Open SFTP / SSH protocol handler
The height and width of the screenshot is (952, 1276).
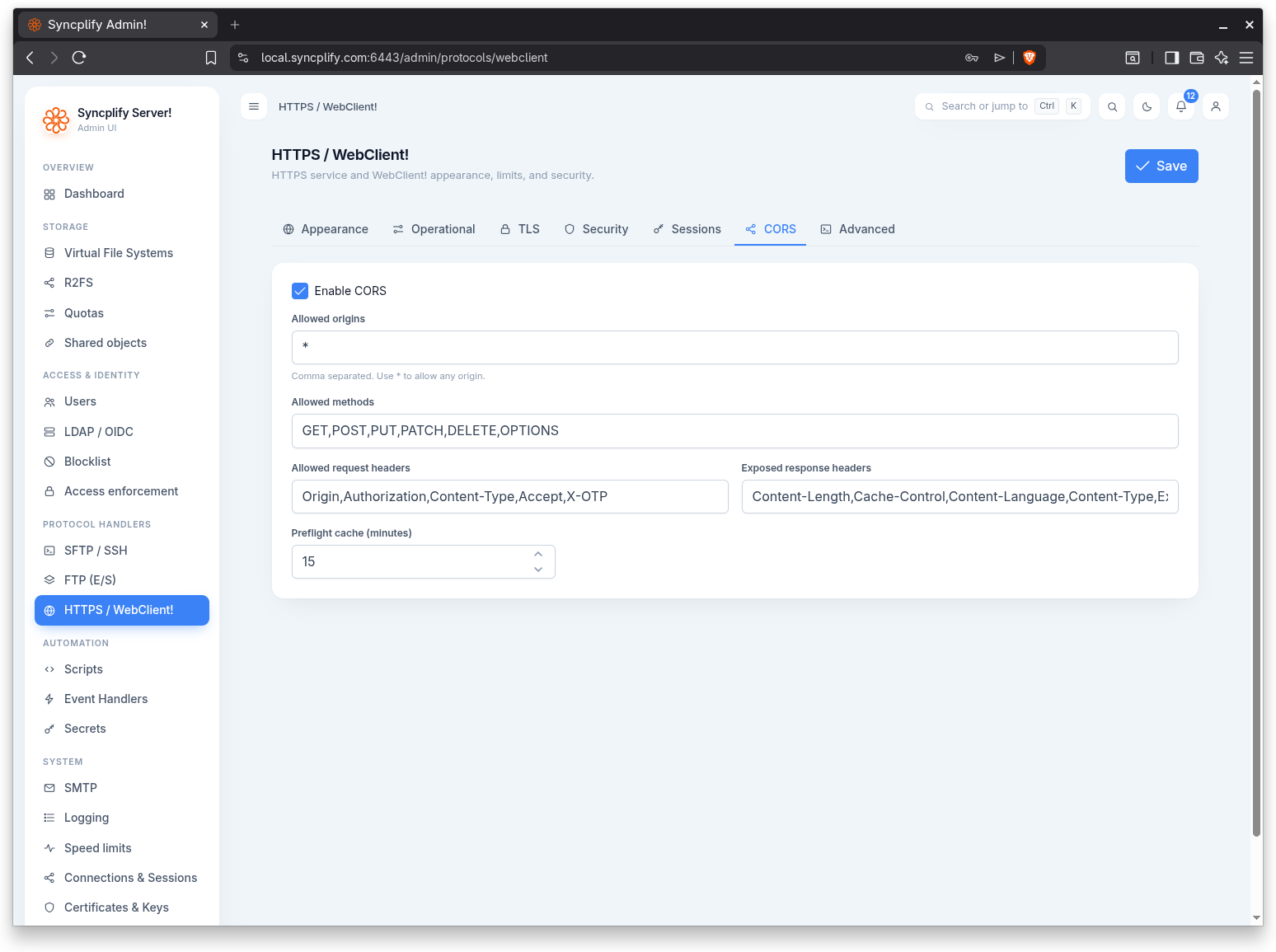click(122, 551)
